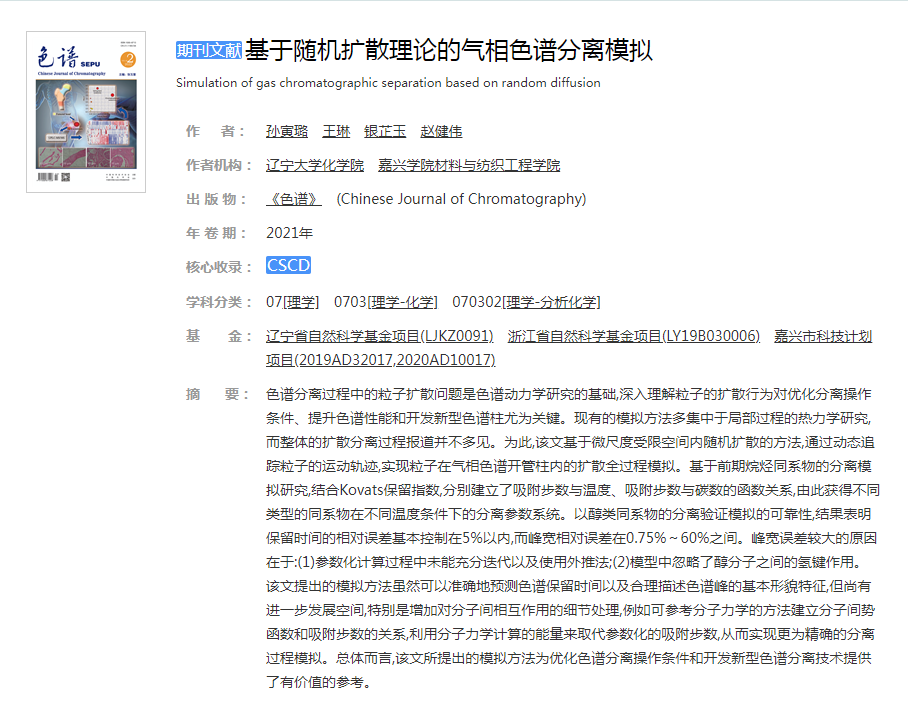Open institution 辽宁大学化学院

tap(315, 166)
